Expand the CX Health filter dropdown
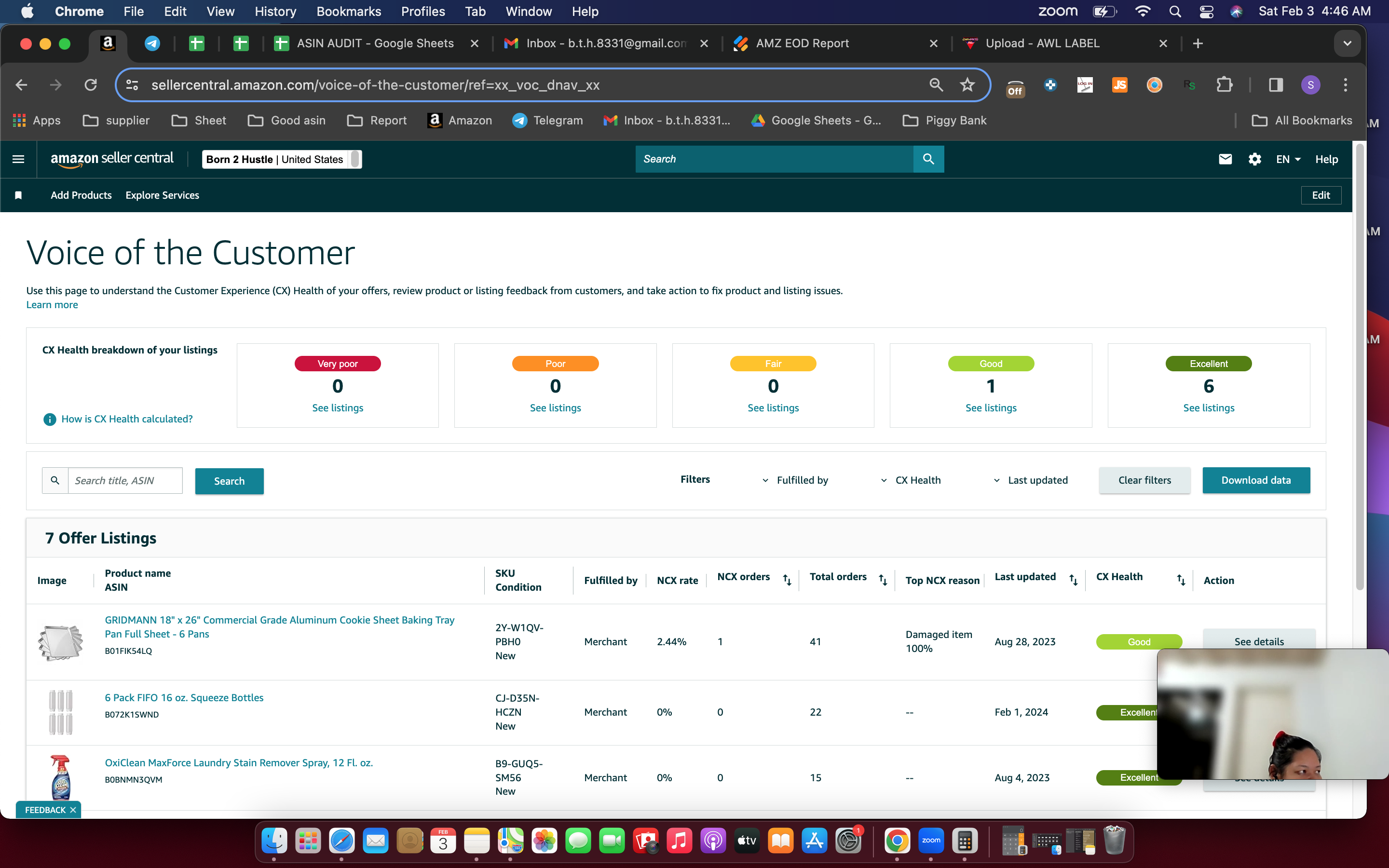This screenshot has height=868, width=1389. coord(911,480)
